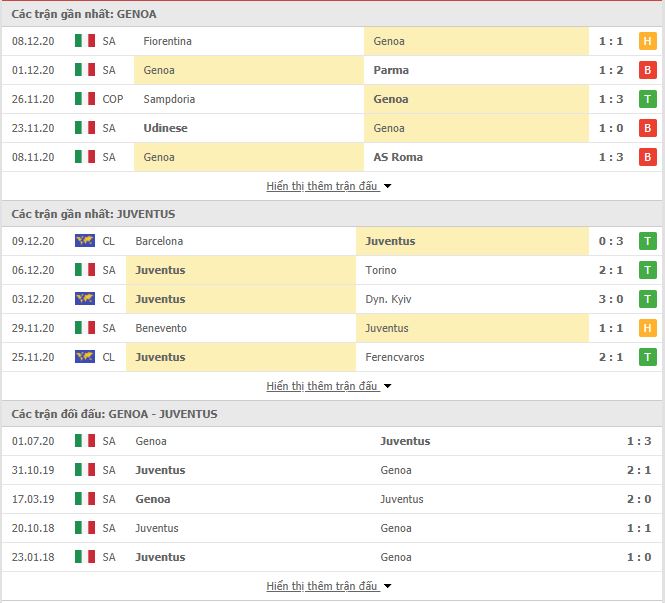Click the orange H badge for Benevento-Juventus
665x603 pixels.
click(647, 328)
